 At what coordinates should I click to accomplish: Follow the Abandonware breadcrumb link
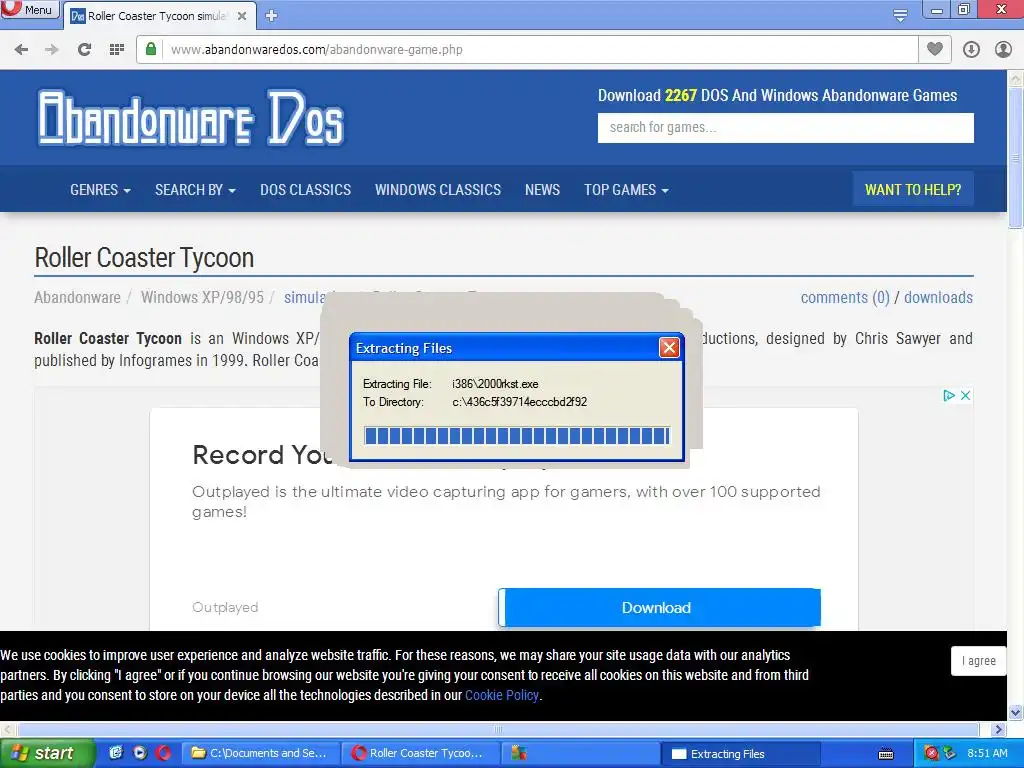[x=77, y=298]
